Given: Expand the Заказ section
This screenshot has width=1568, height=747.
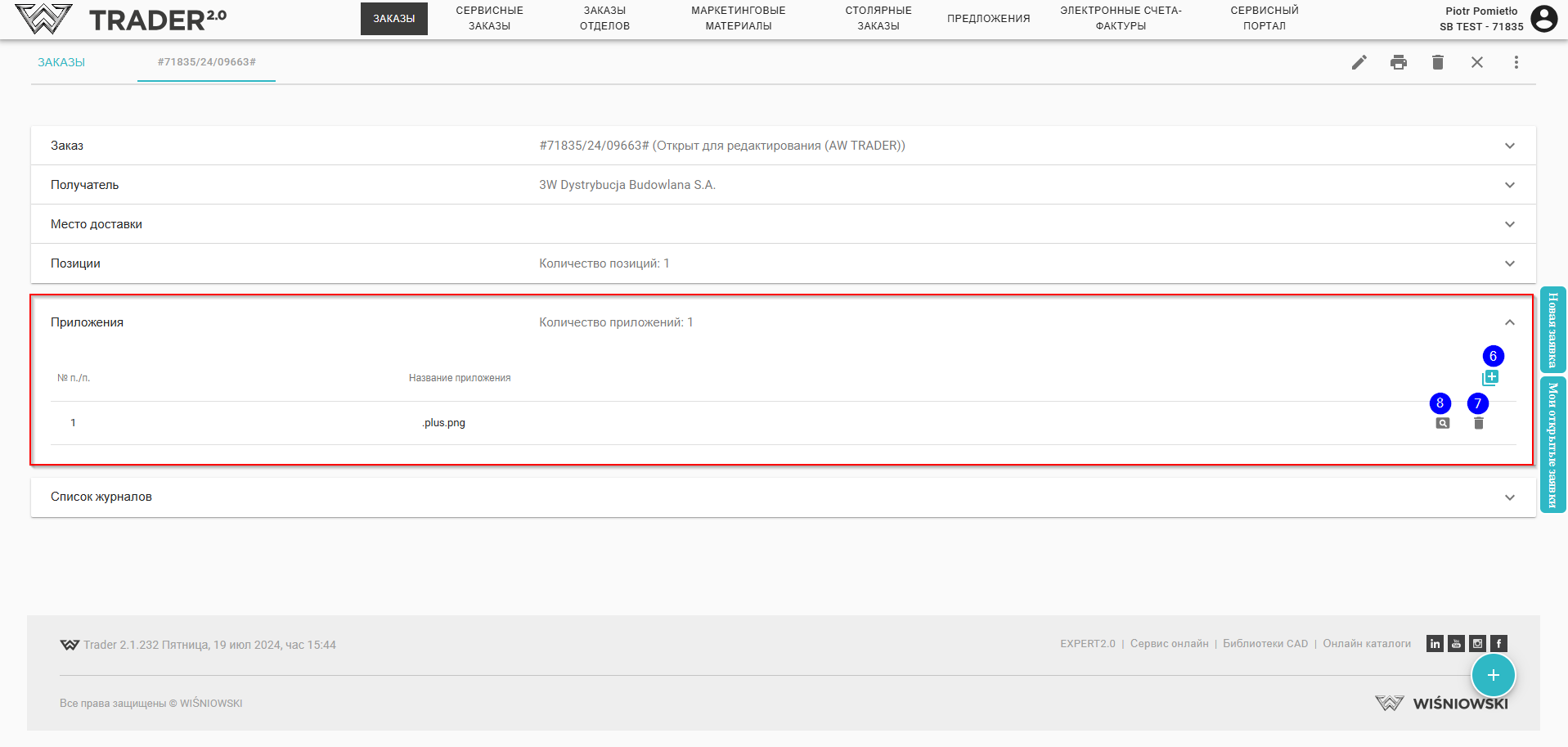Looking at the screenshot, I should (1509, 146).
